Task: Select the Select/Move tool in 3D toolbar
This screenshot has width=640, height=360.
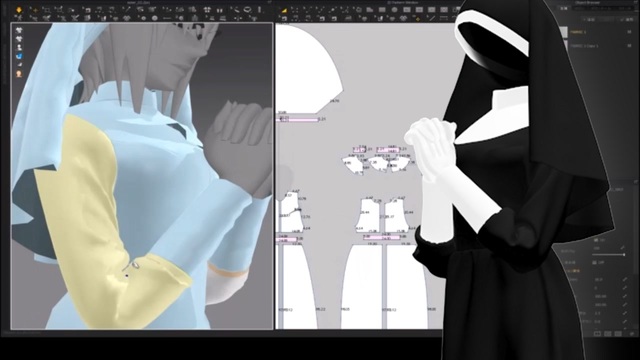Action: [x=35, y=9]
